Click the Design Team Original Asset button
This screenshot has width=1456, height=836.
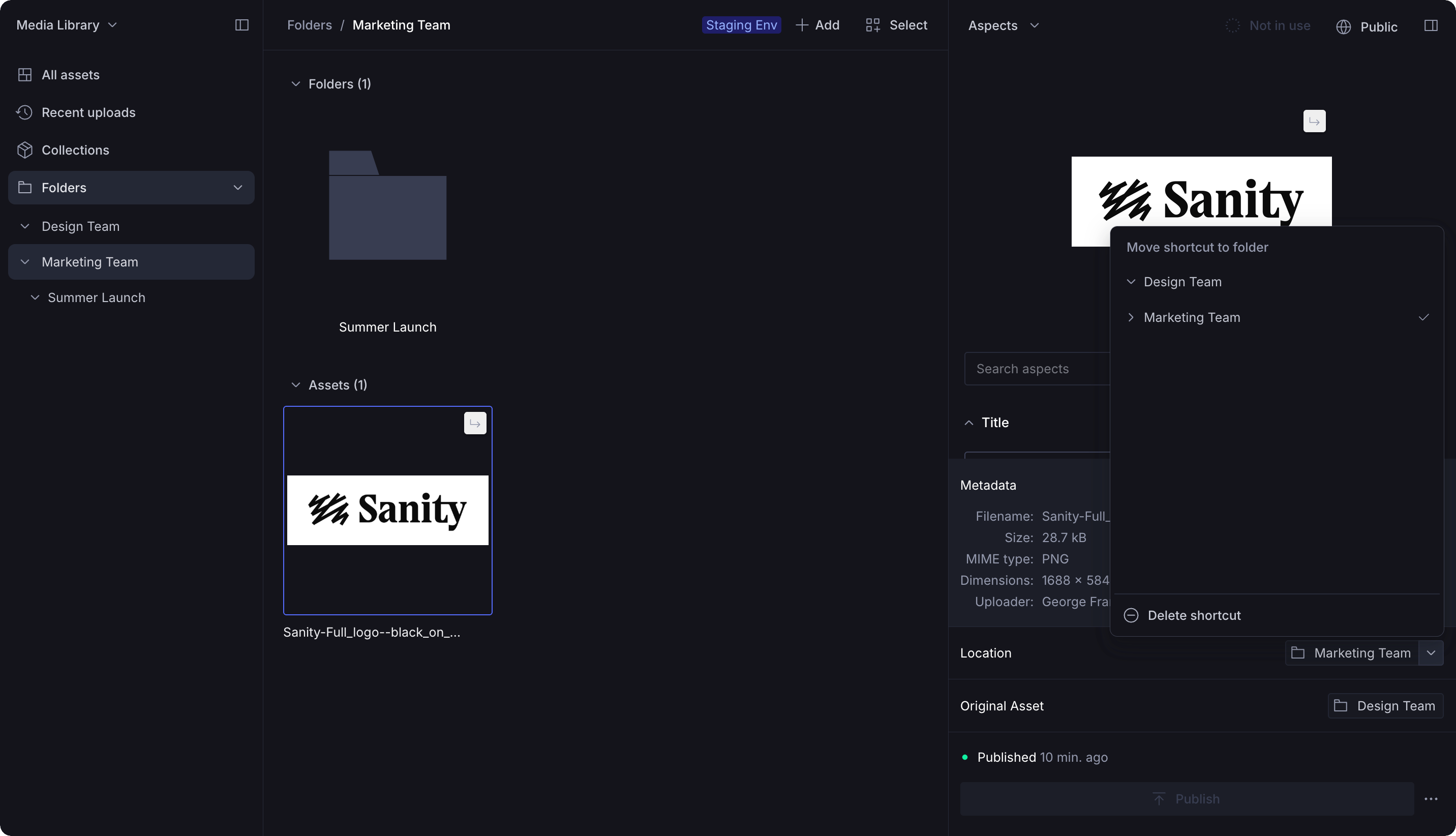(1385, 706)
